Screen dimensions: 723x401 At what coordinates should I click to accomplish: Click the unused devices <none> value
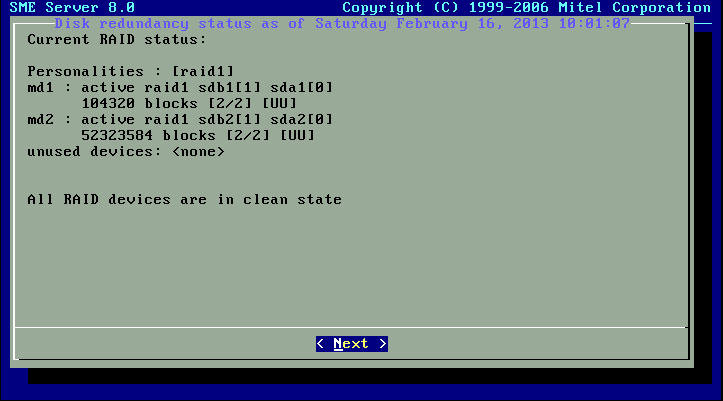pyautogui.click(x=198, y=152)
